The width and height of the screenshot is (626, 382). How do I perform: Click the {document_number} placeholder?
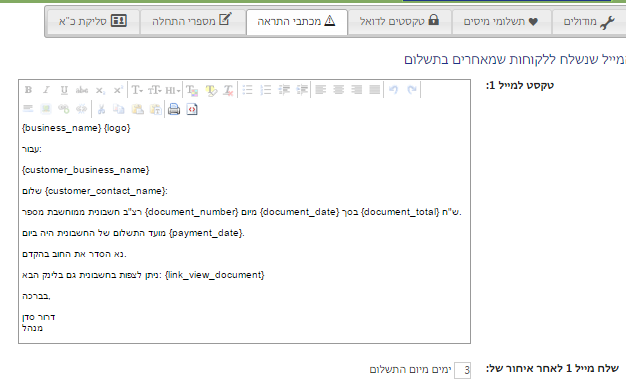[x=192, y=212]
